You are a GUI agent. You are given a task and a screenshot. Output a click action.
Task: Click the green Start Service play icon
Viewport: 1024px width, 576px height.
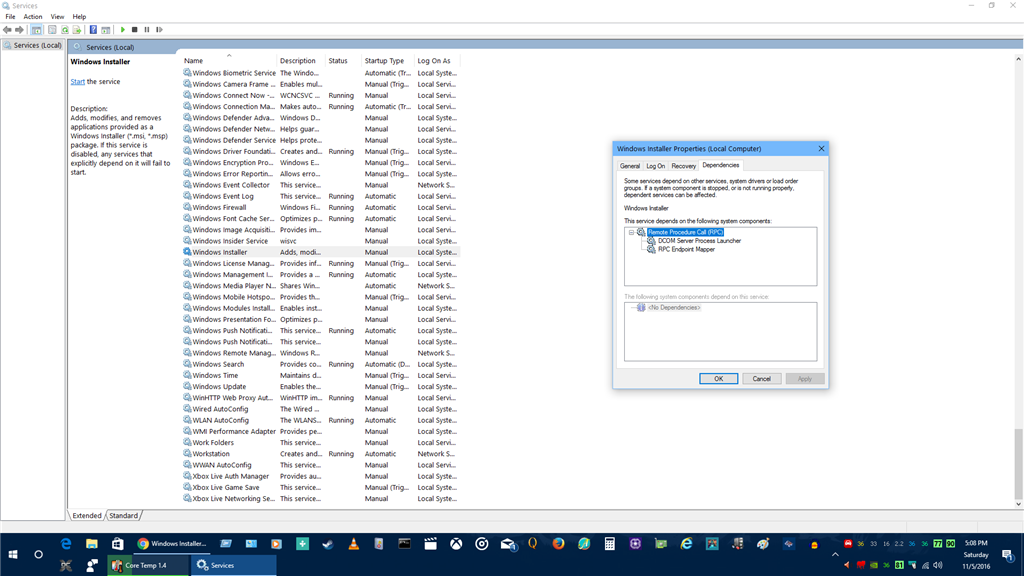tap(122, 29)
